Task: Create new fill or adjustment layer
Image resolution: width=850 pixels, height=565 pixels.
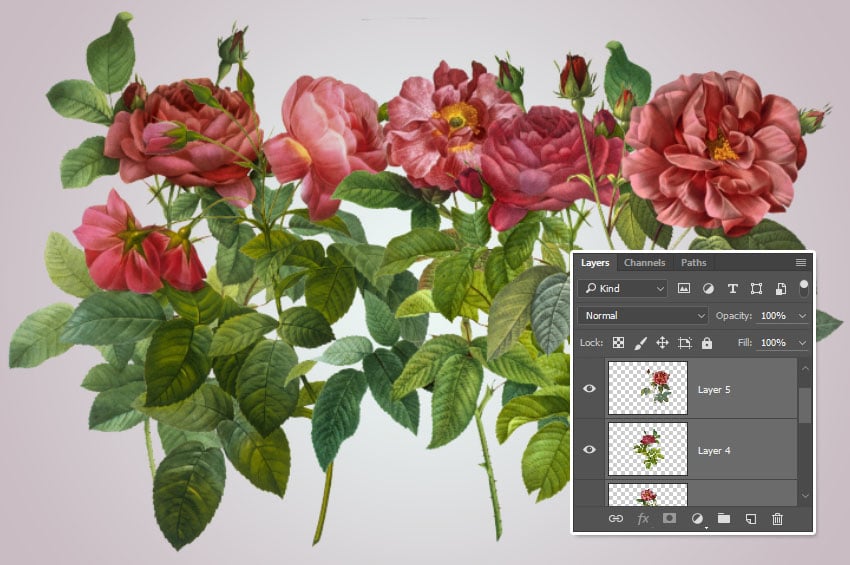Action: pos(698,519)
